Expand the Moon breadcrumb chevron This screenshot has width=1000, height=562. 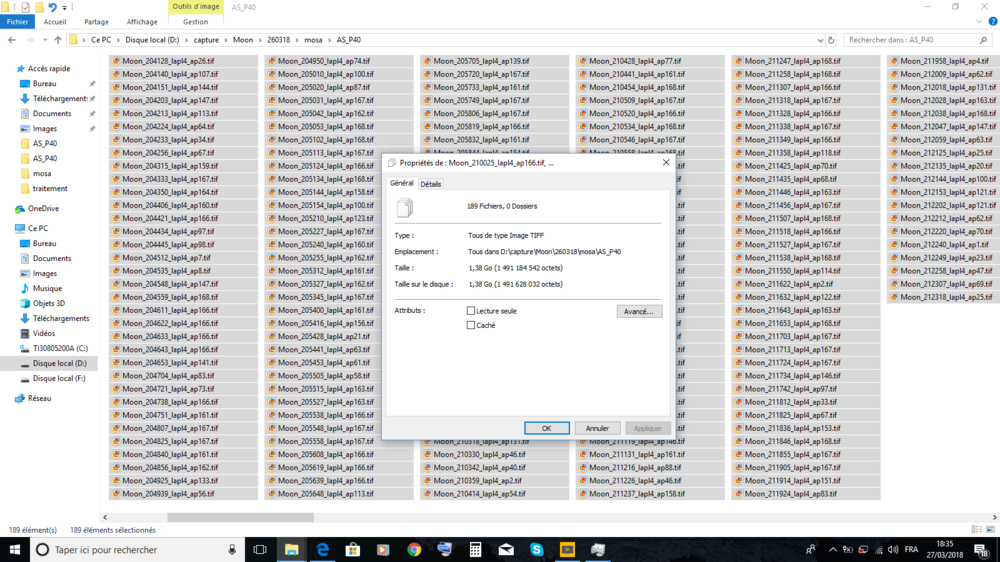pyautogui.click(x=260, y=40)
